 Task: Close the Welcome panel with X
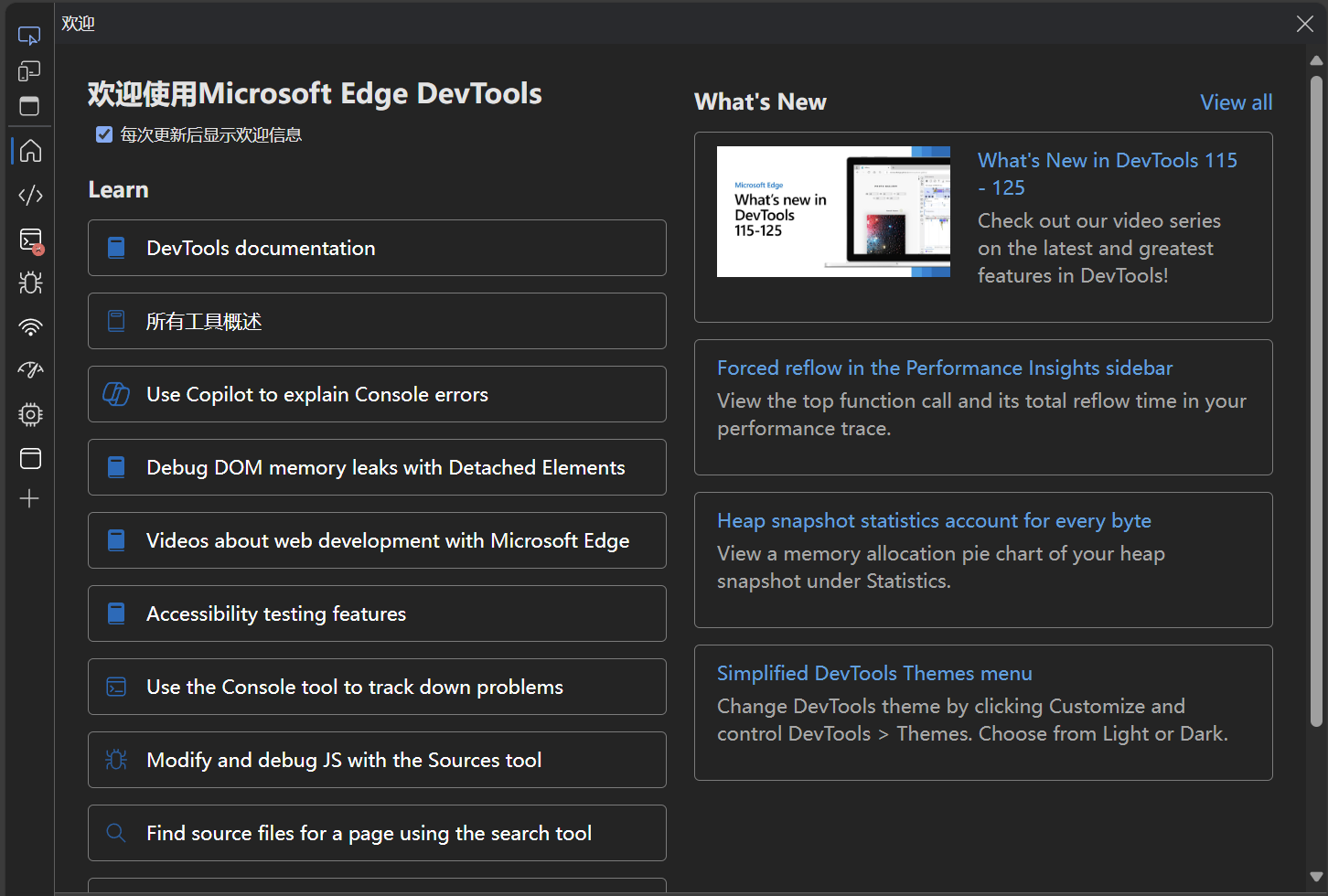coord(1305,23)
